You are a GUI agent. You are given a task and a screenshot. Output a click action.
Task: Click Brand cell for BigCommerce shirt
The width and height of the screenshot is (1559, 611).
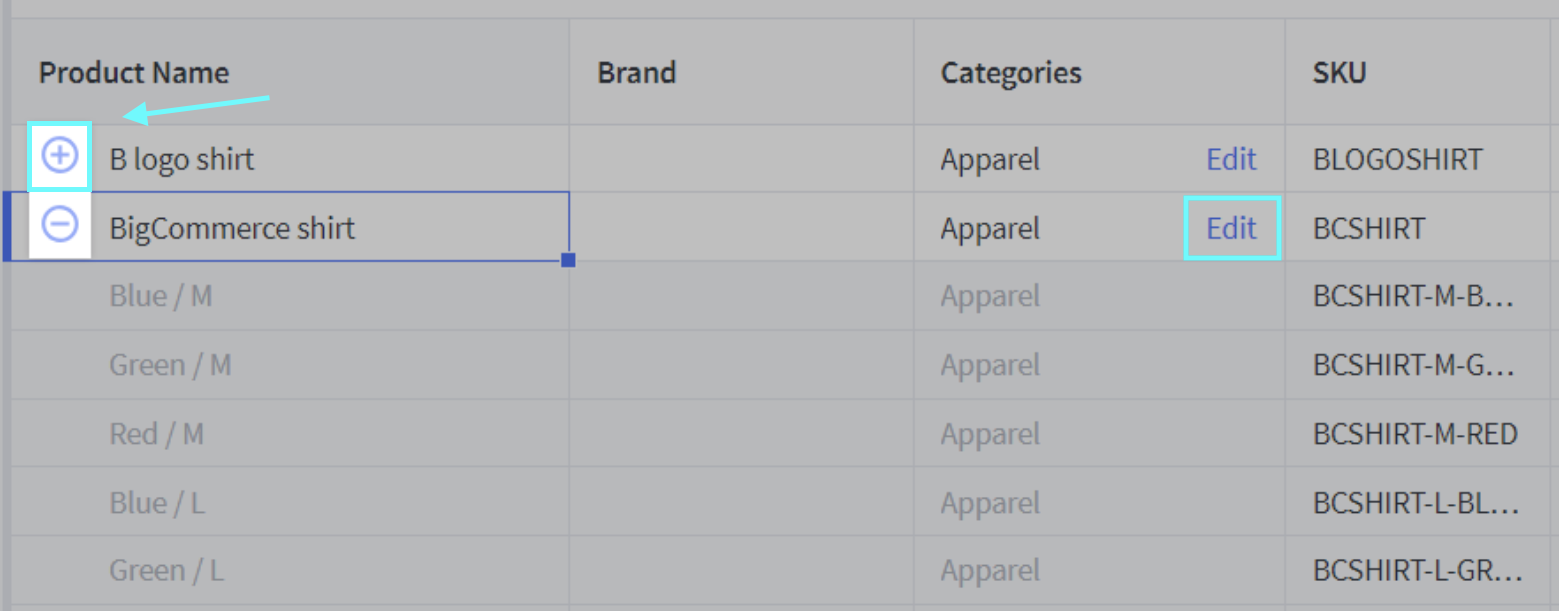click(x=740, y=228)
